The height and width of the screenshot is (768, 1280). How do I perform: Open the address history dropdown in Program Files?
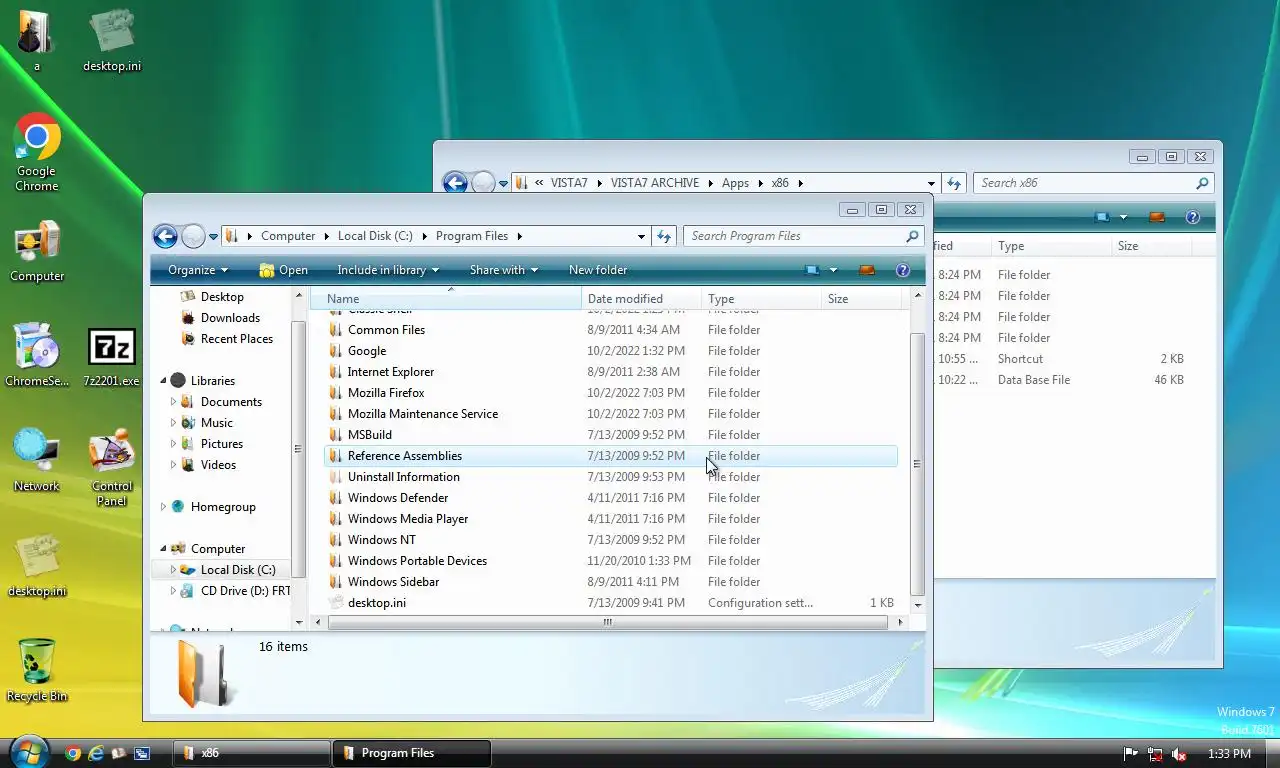[x=641, y=236]
